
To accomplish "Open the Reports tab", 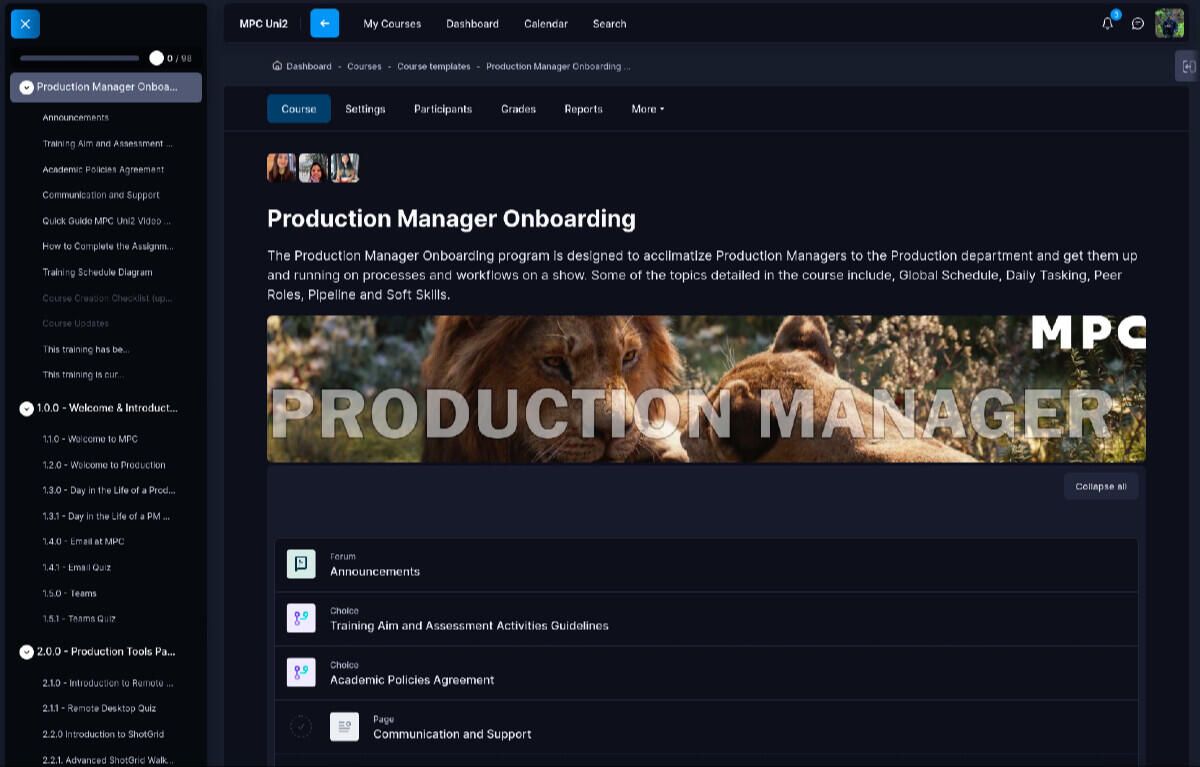I will tap(583, 109).
